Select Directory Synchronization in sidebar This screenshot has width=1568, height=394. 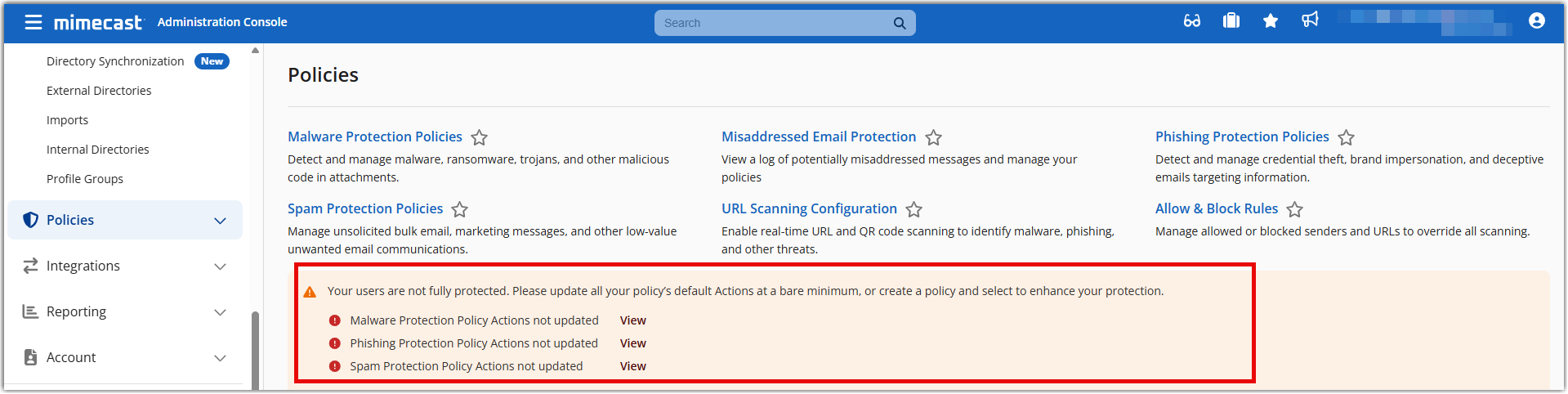pos(115,61)
